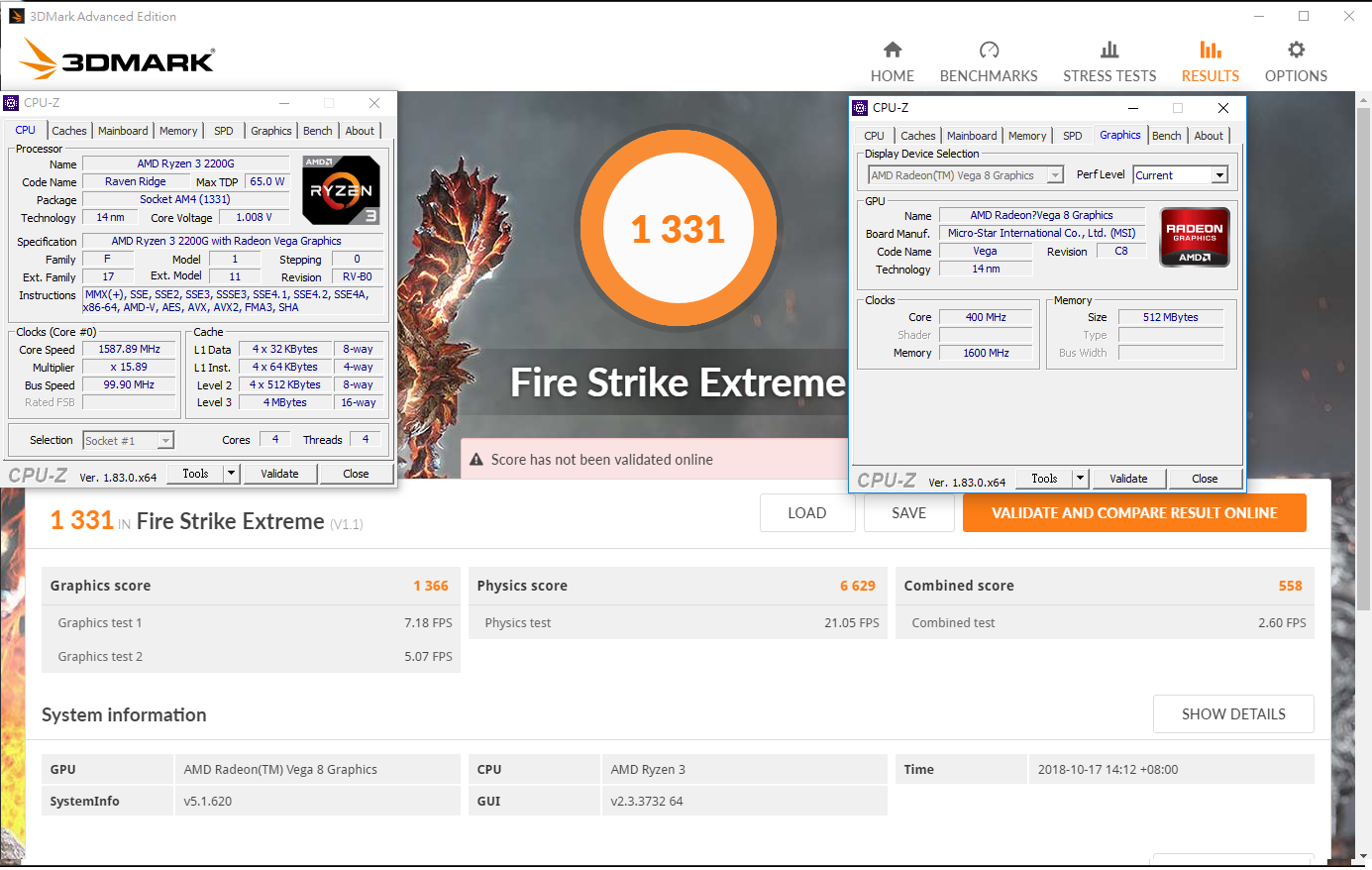The width and height of the screenshot is (1372, 870).
Task: Open About tab in left CPU-Z
Action: tap(360, 131)
